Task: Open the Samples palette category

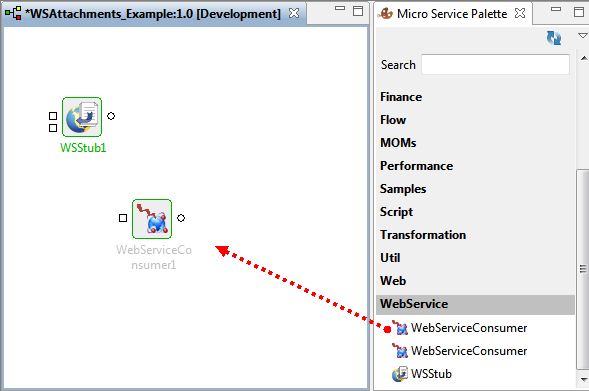Action: [x=403, y=189]
